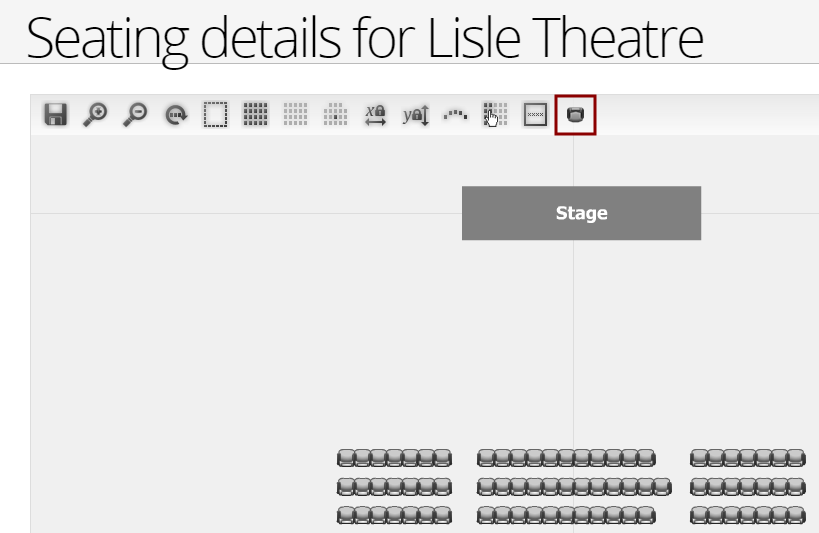This screenshot has width=819, height=533.
Task: Choose the solid seat grid tool
Action: [255, 114]
